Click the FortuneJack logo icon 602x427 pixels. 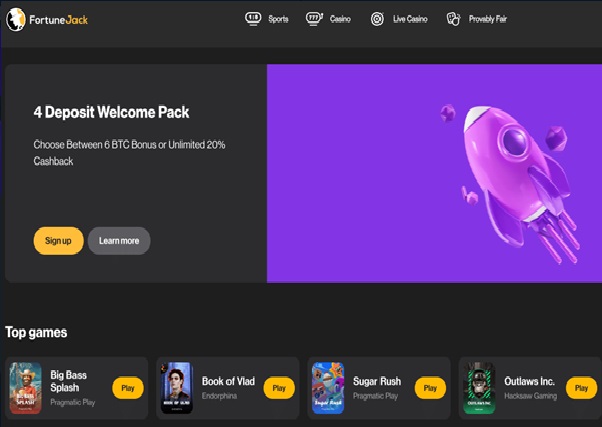click(16, 19)
